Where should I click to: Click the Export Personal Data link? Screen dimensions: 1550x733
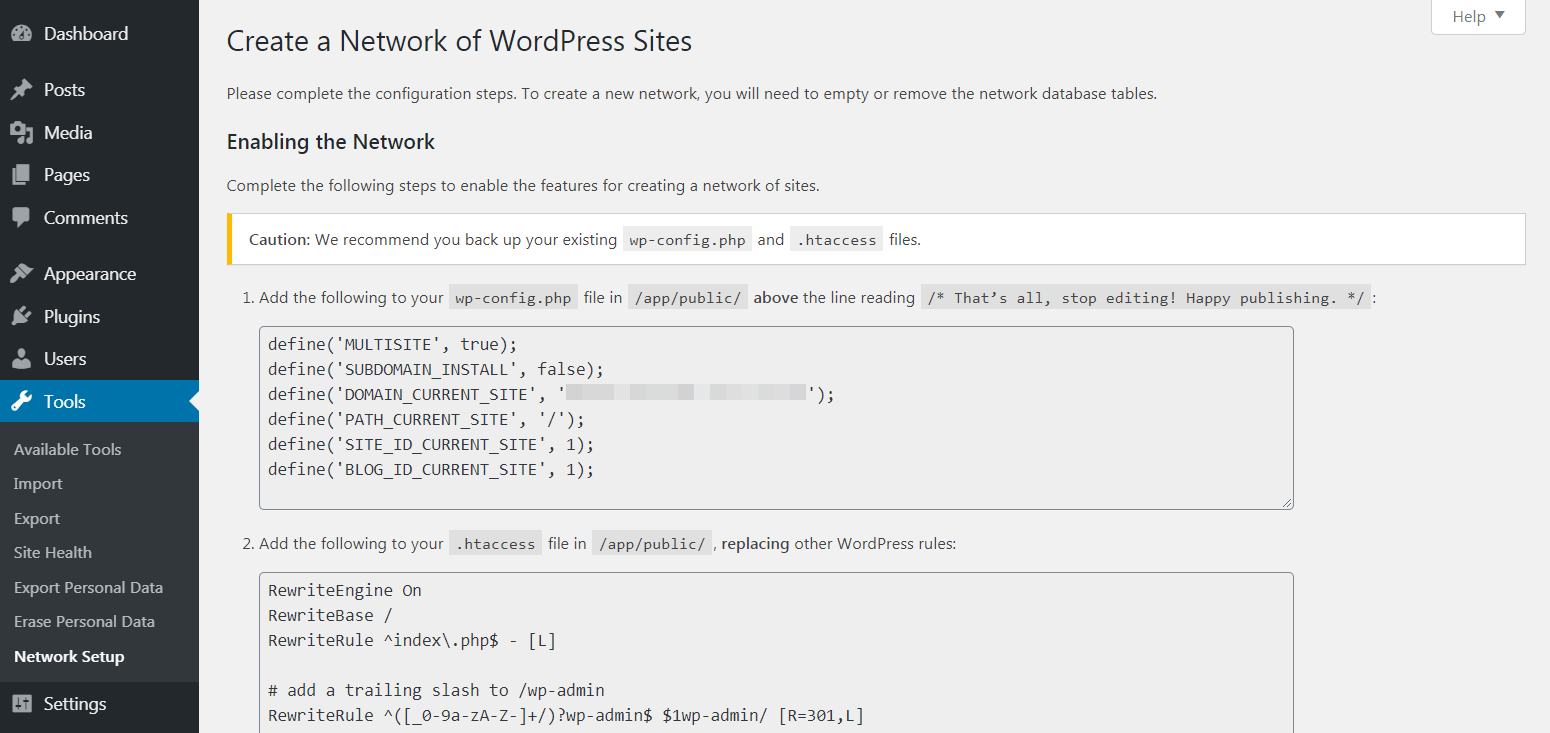88,587
